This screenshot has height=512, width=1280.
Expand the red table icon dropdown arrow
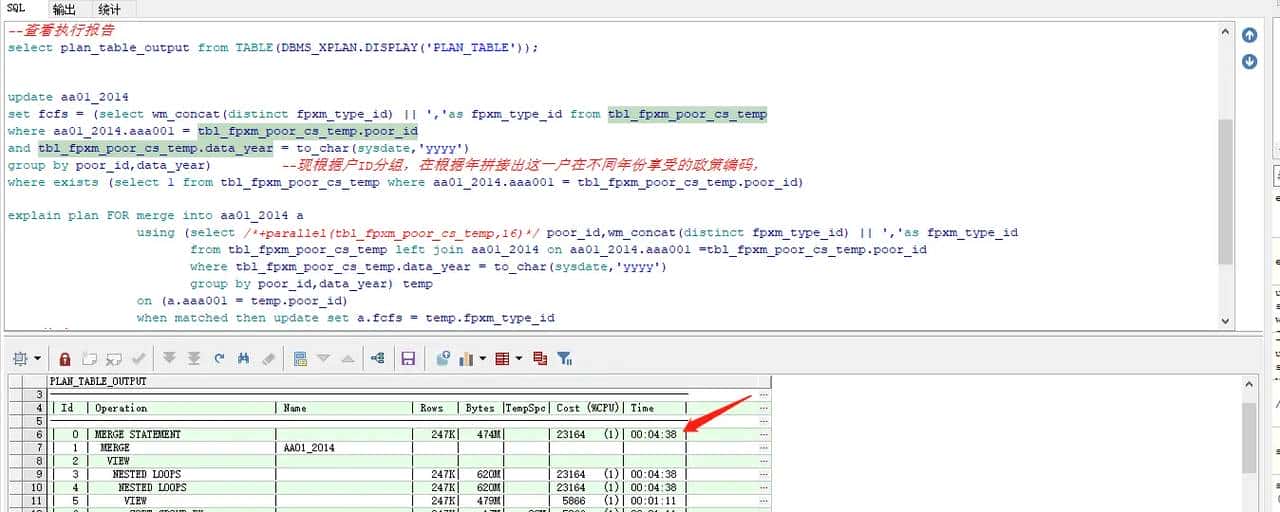click(x=519, y=358)
